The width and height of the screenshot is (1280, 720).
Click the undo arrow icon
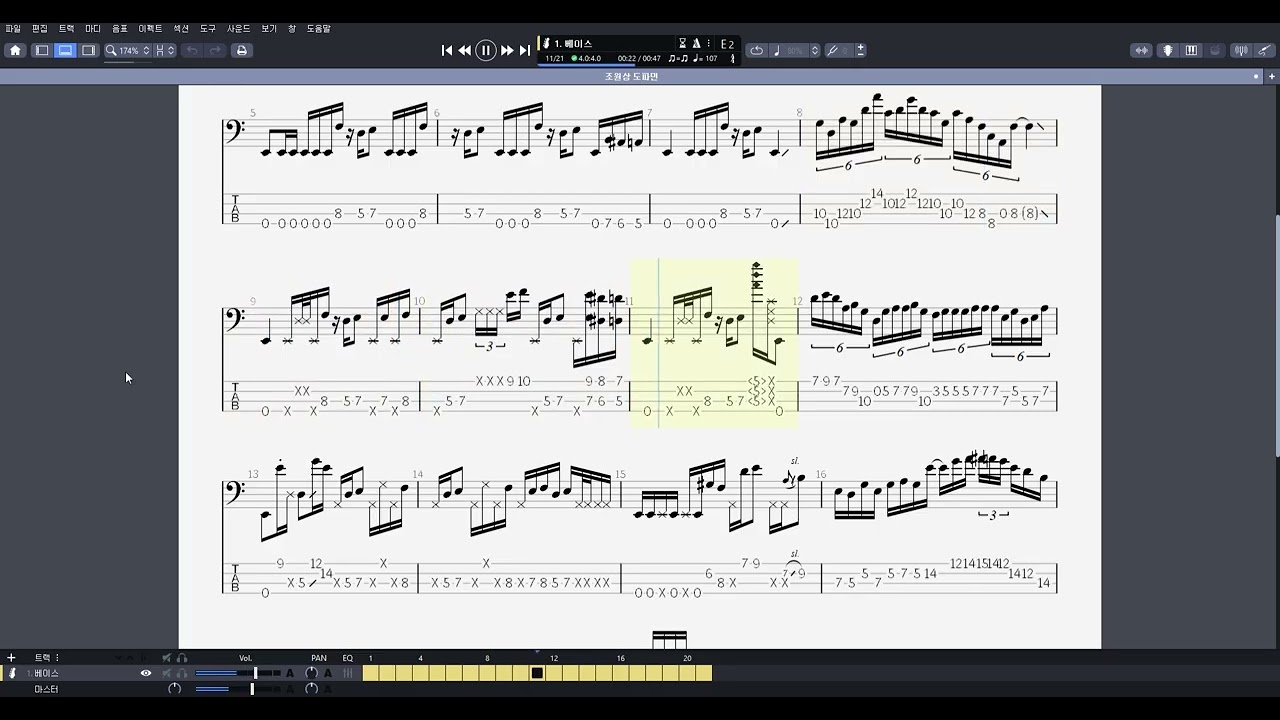192,50
